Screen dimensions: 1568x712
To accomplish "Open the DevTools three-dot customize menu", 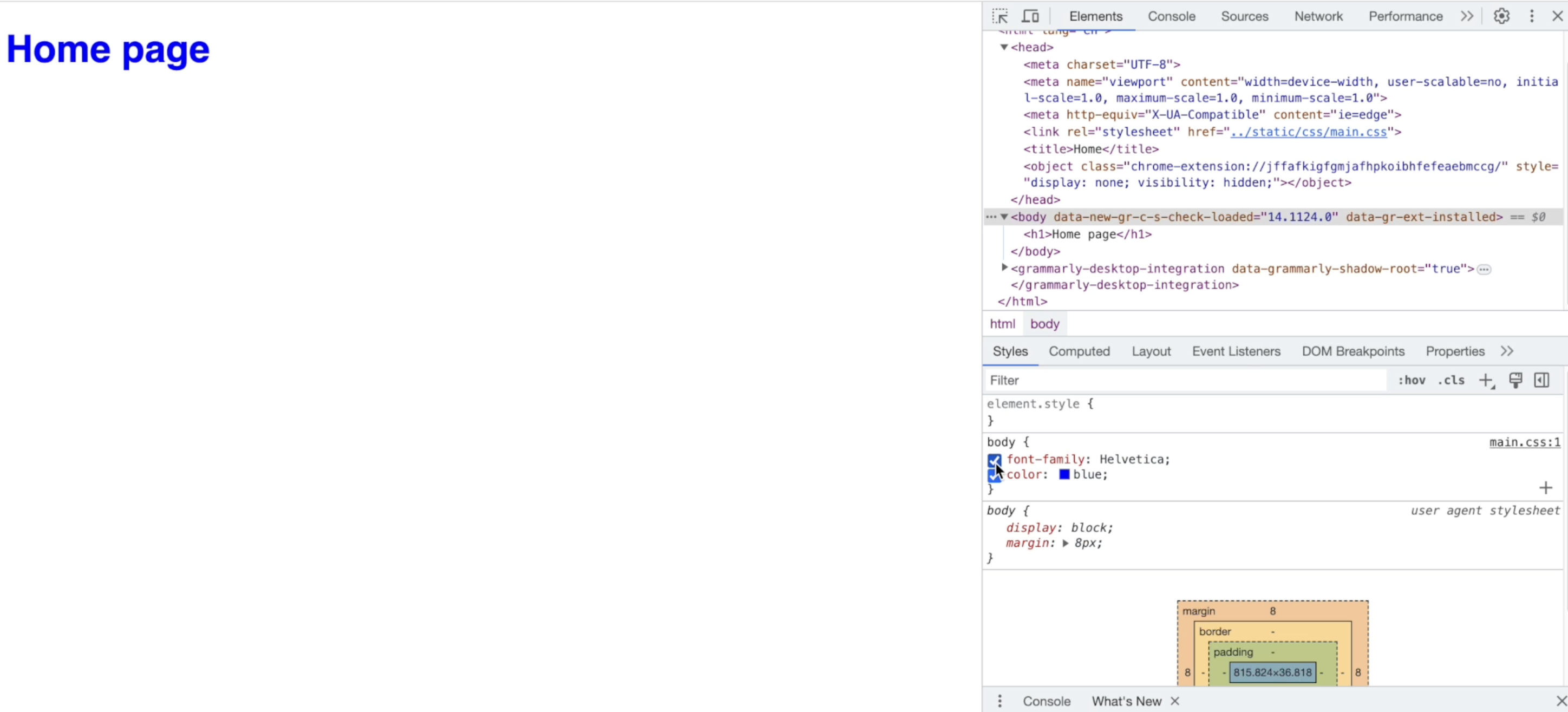I will click(1532, 16).
